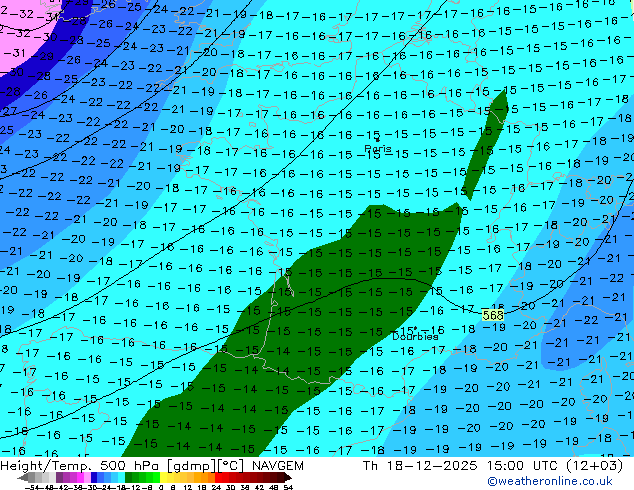Click the 54 legend value
634x490 pixels.
(x=288, y=487)
